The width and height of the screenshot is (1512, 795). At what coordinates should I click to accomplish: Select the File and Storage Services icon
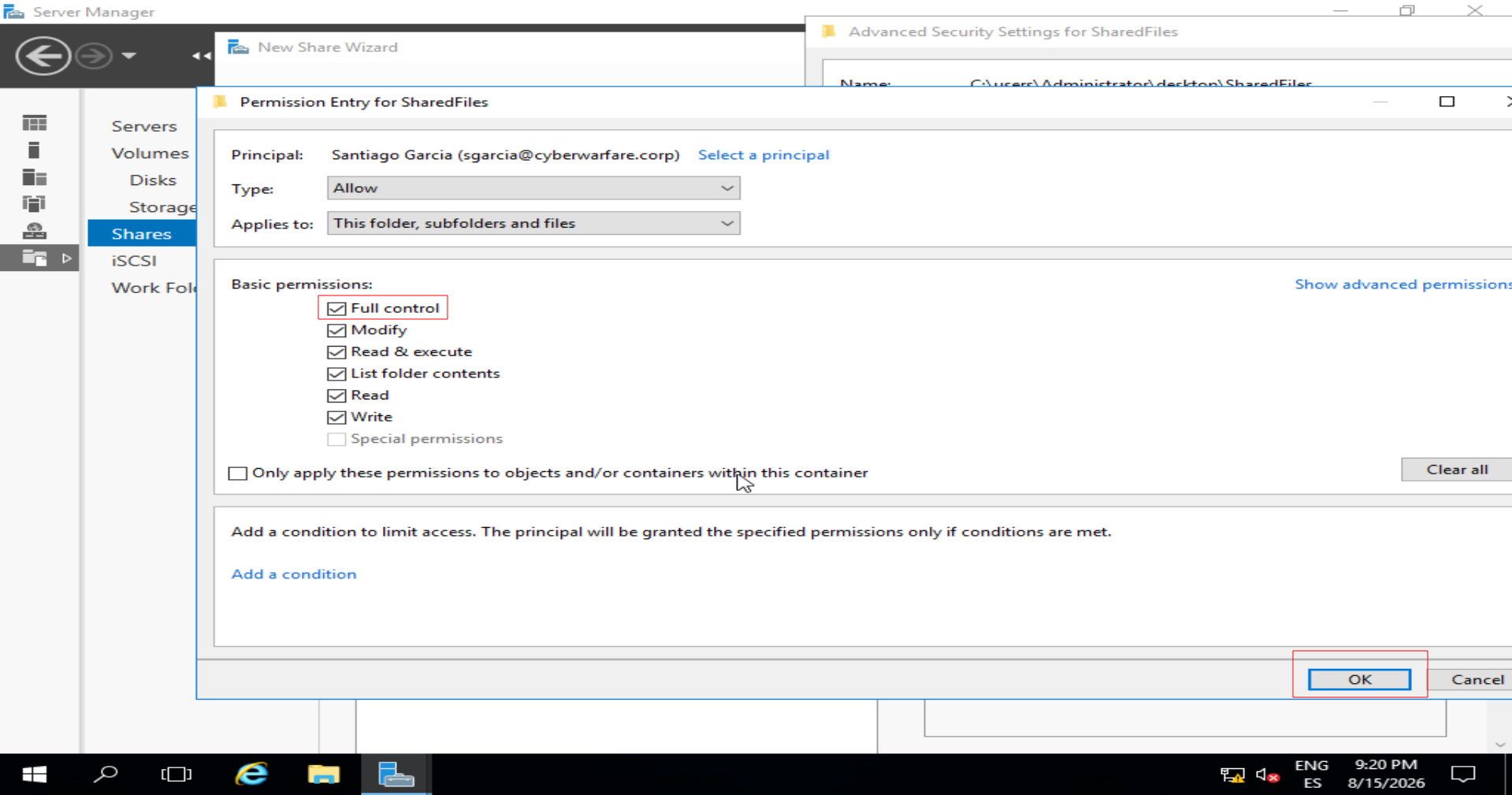(x=34, y=258)
